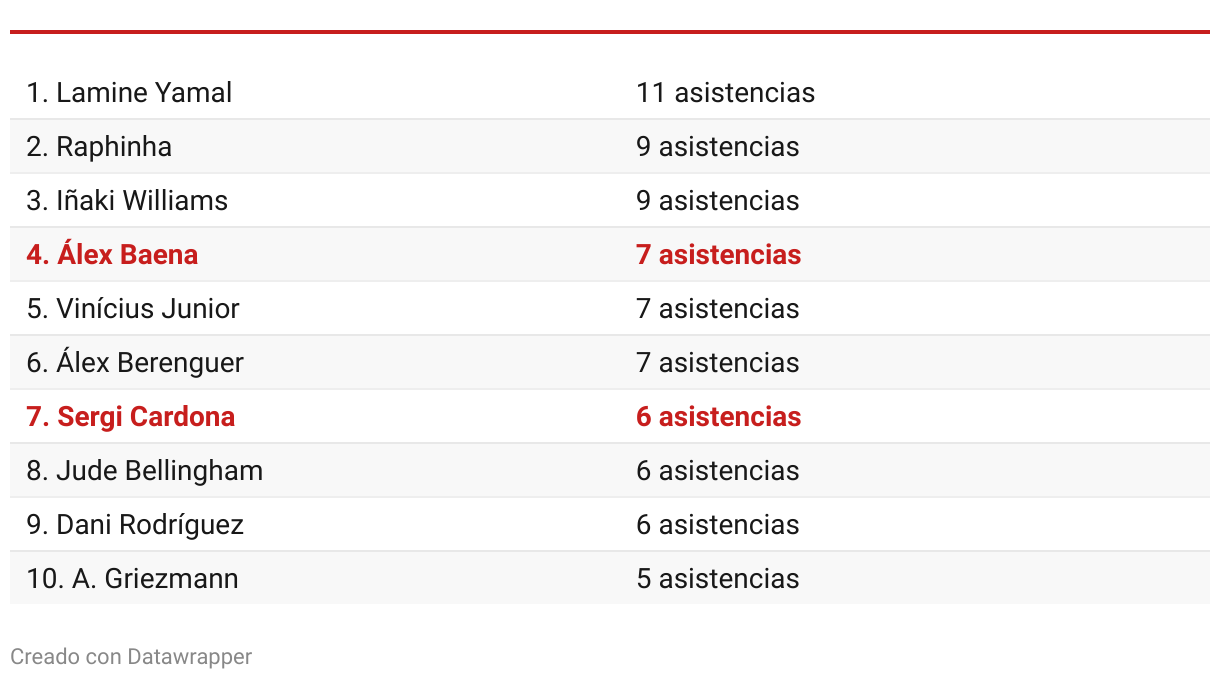The height and width of the screenshot is (680, 1220).
Task: Click highlighted Álex Baena name
Action: pos(112,255)
